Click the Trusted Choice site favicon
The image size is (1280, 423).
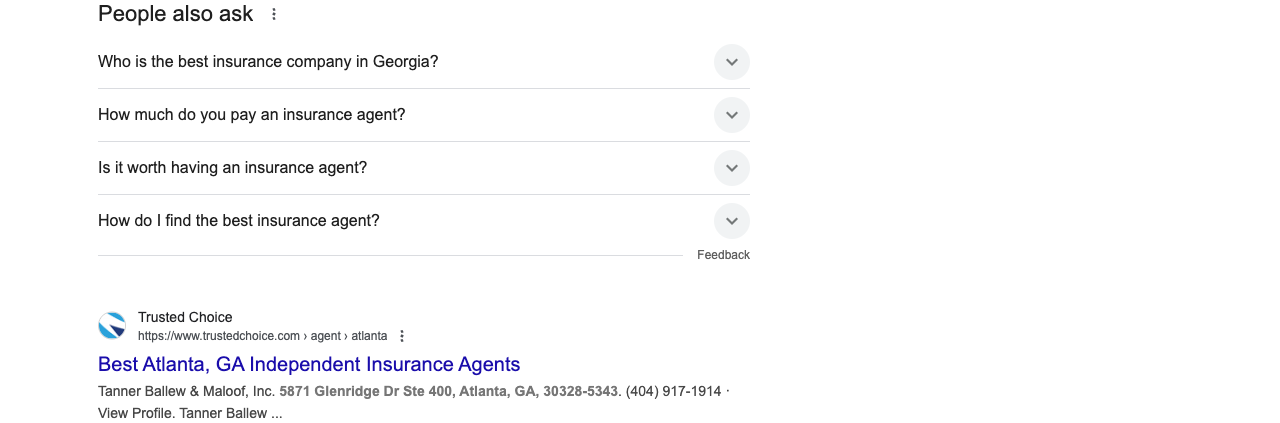[x=112, y=326]
